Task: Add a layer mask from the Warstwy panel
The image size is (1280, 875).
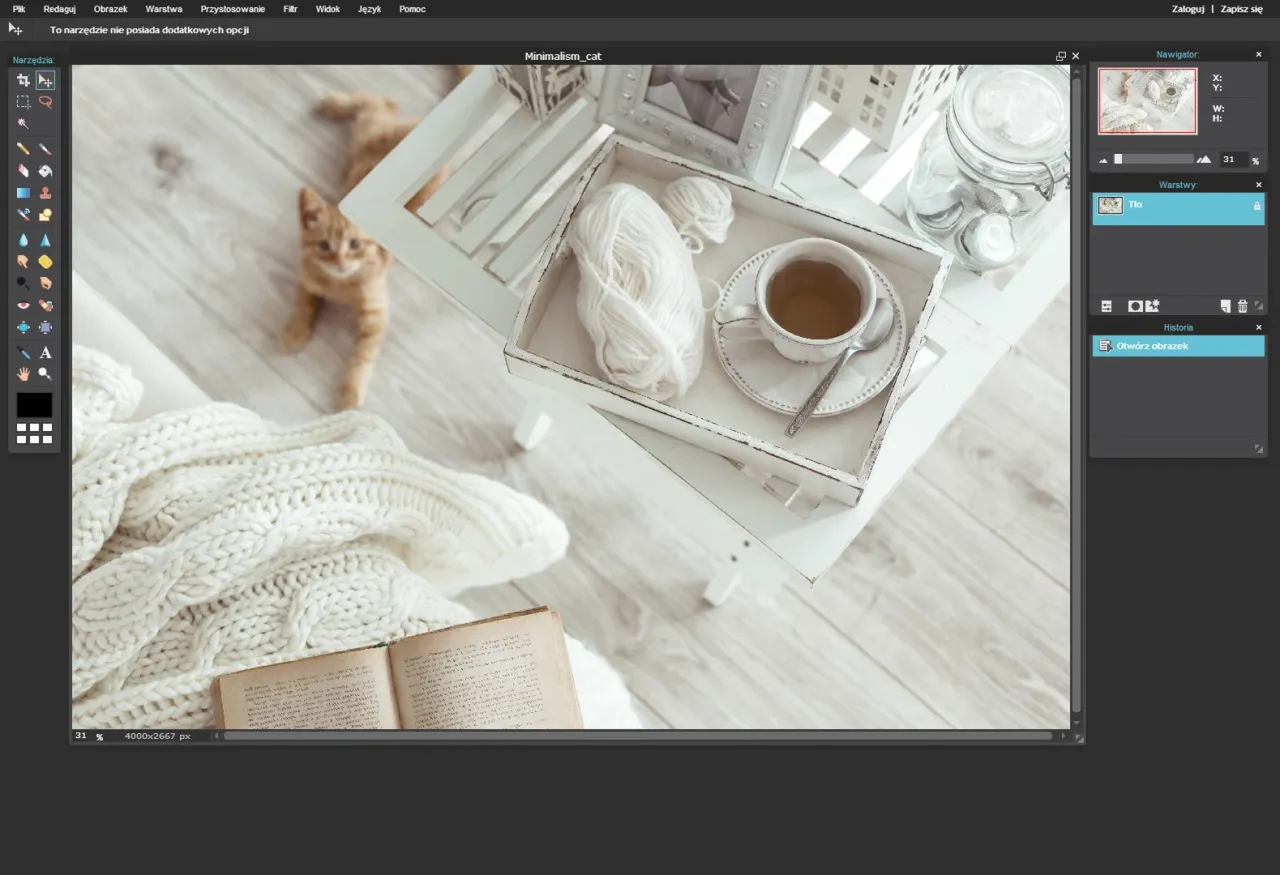Action: pyautogui.click(x=1136, y=305)
